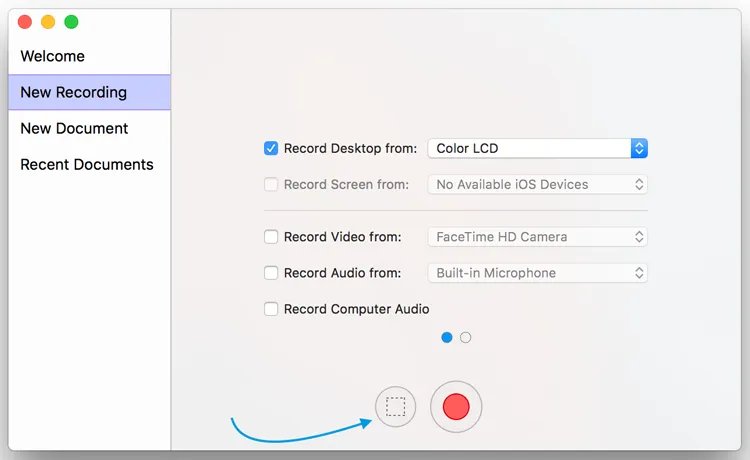Viewport: 750px width, 460px height.
Task: Click the red record button
Action: 456,406
